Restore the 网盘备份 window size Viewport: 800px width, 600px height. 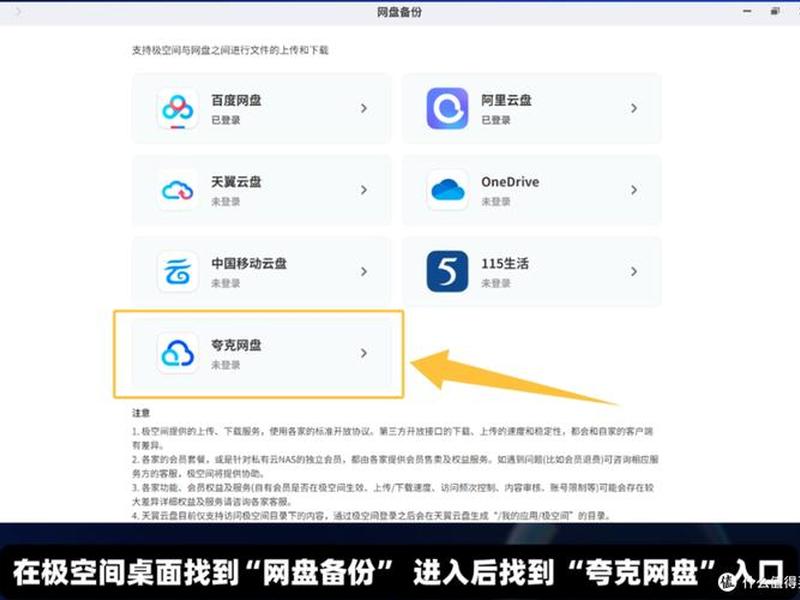pos(775,11)
